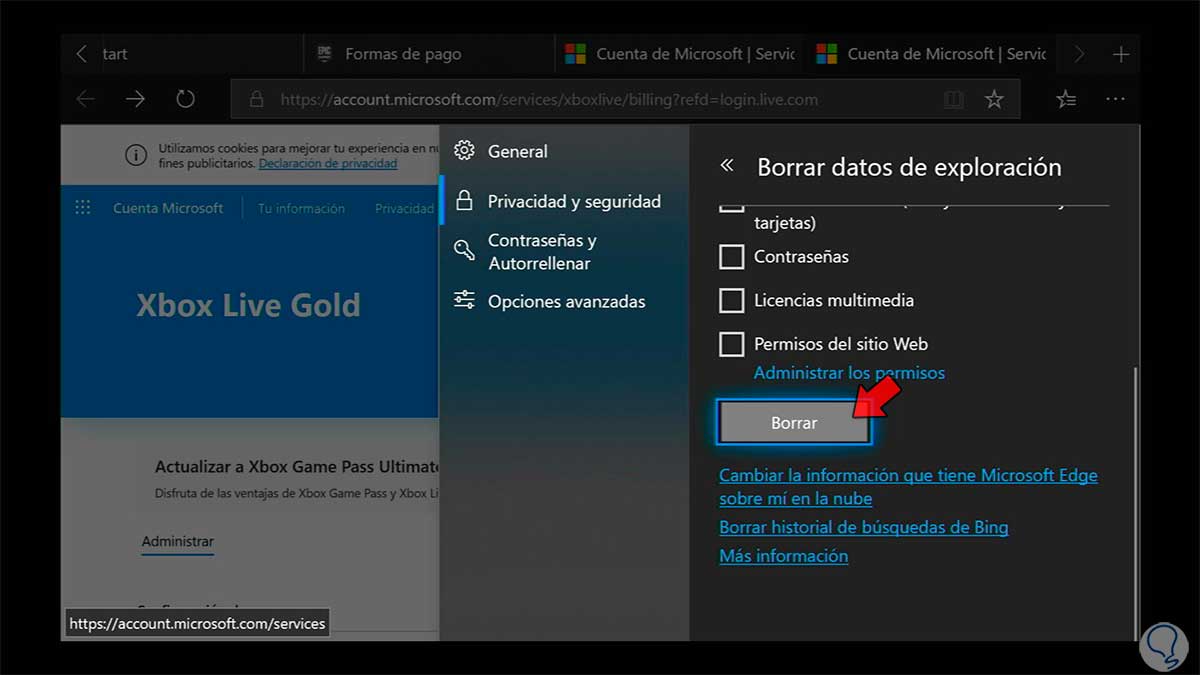Open the Microsoft apps grid icon
The image size is (1200, 675).
coord(83,207)
